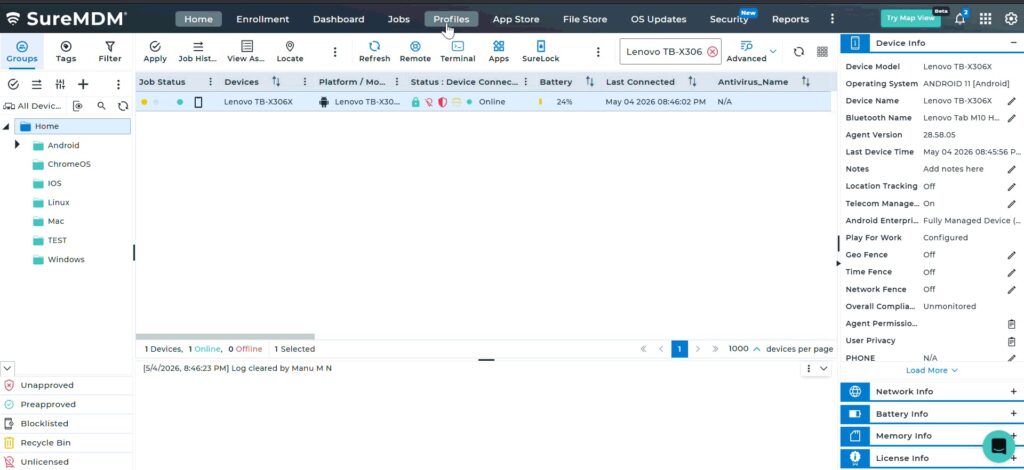Viewport: 1024px width, 470px height.
Task: Open the Filter tab
Action: pyautogui.click(x=110, y=52)
